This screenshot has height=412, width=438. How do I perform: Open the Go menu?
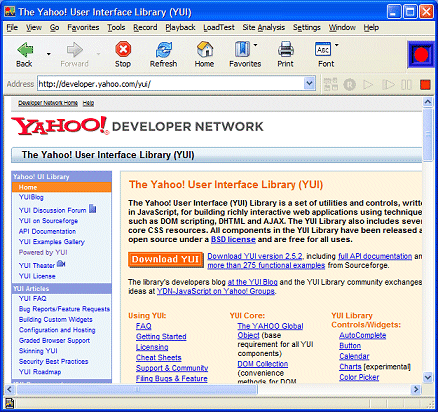[54, 28]
